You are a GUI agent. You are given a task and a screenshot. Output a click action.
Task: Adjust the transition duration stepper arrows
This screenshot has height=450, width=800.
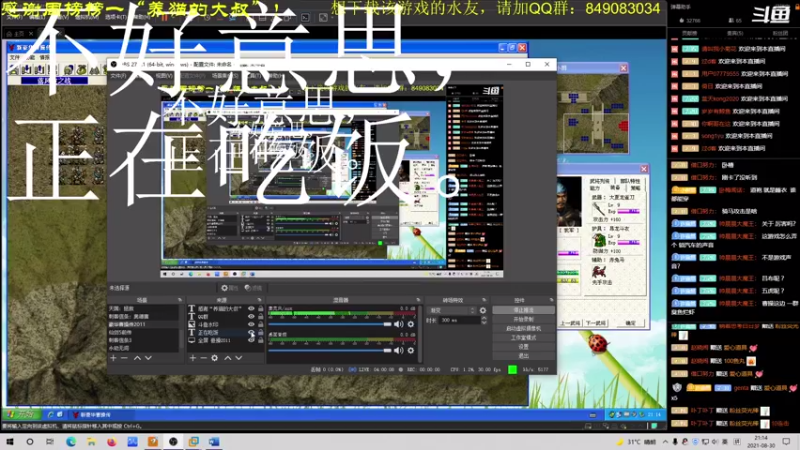[x=484, y=320]
